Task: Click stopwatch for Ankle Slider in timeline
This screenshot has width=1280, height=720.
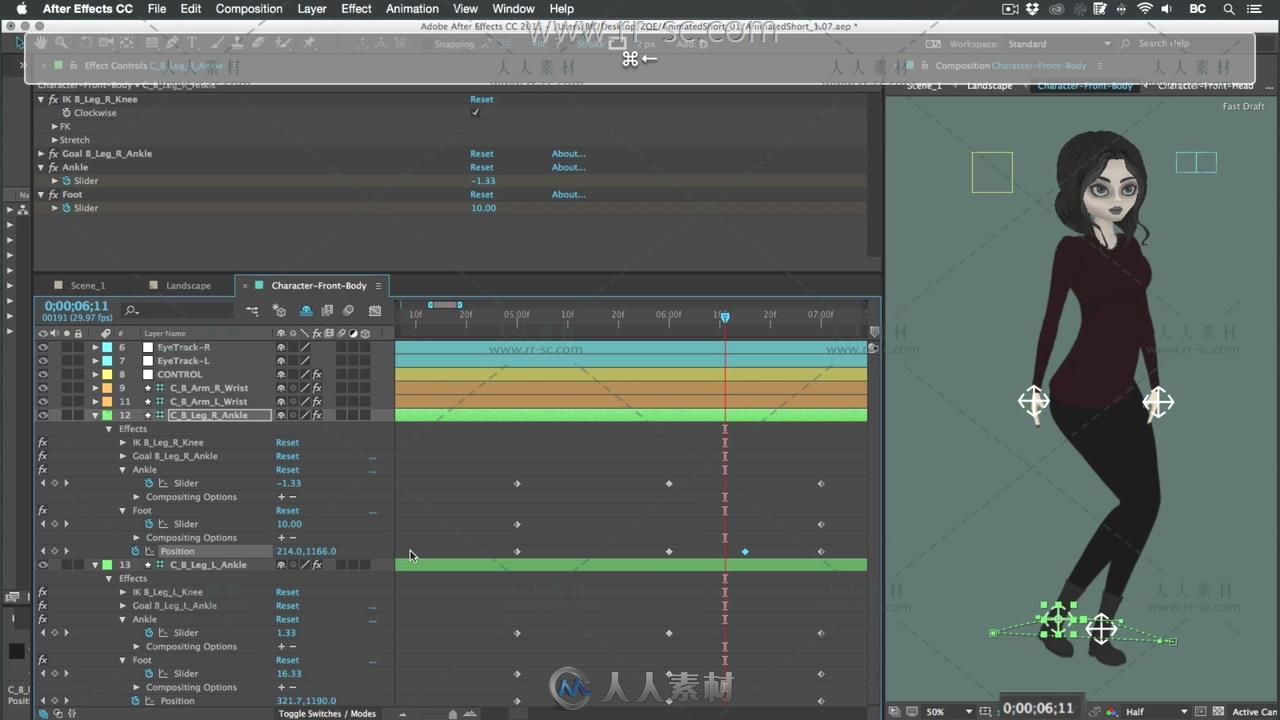Action: [149, 483]
